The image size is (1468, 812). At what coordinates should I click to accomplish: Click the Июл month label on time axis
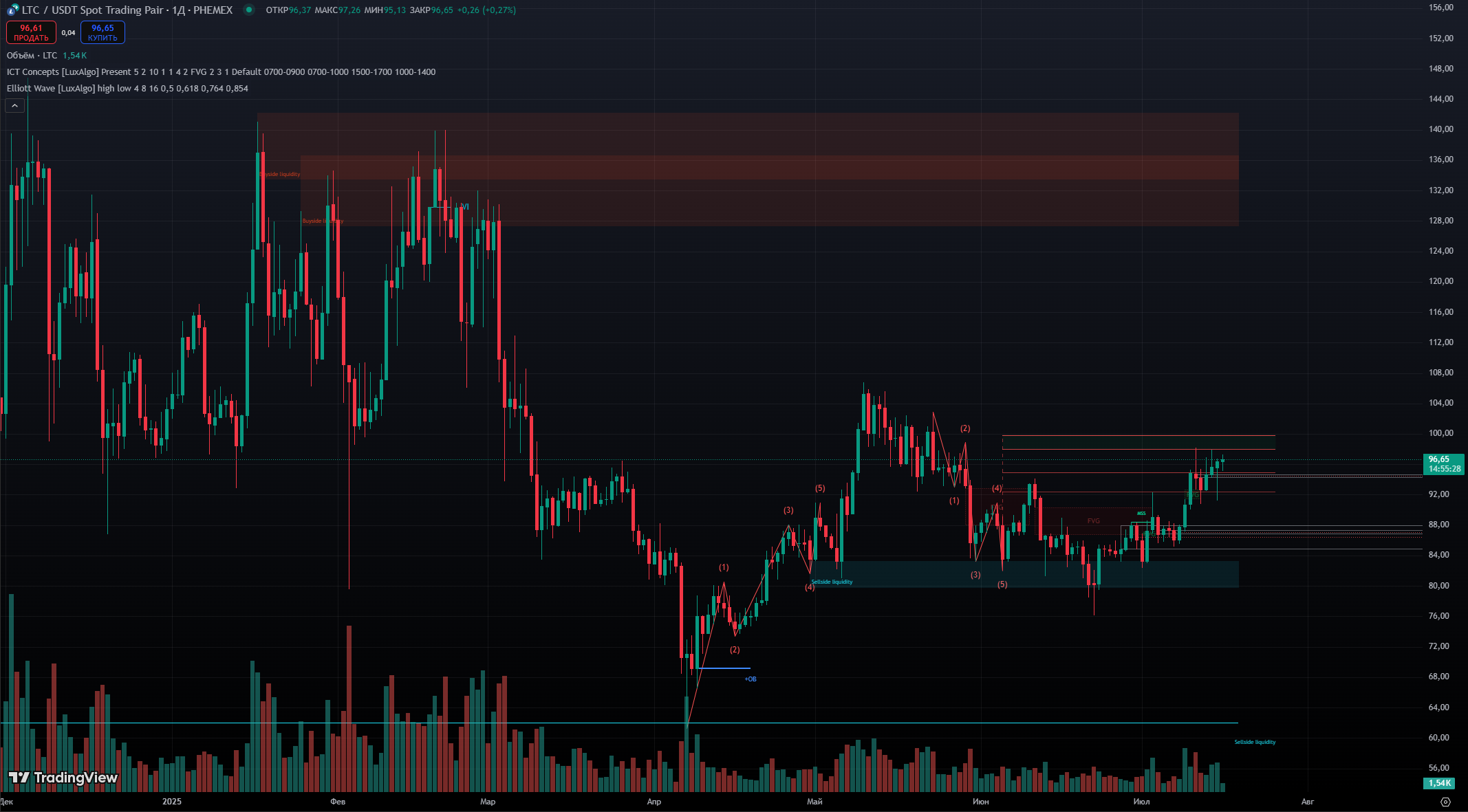(x=1141, y=802)
